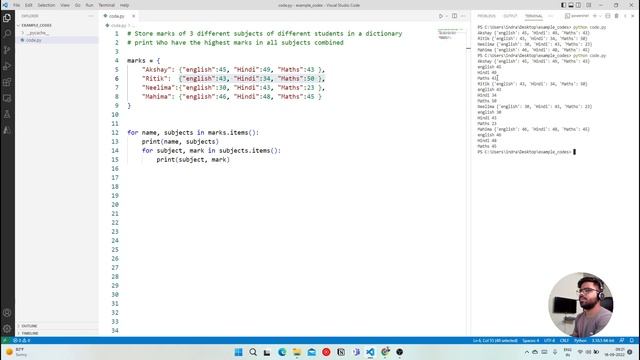Switch to the PROBLEMS panel tab
Viewport: 640px width, 360px height.
pyautogui.click(x=486, y=16)
